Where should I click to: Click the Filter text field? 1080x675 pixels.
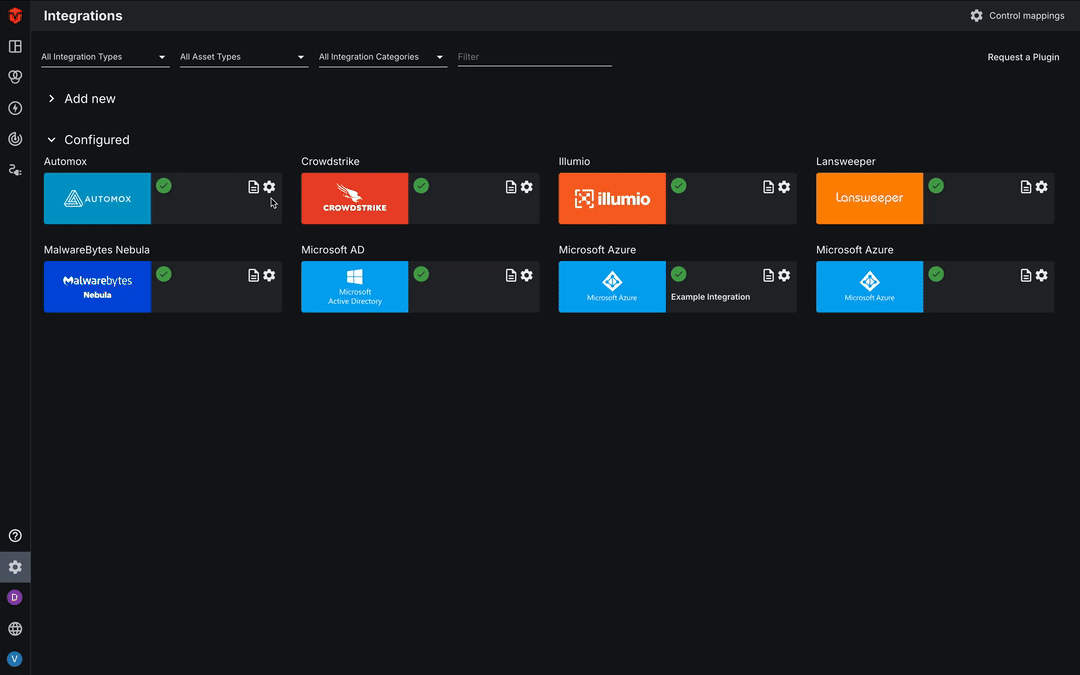pos(534,57)
